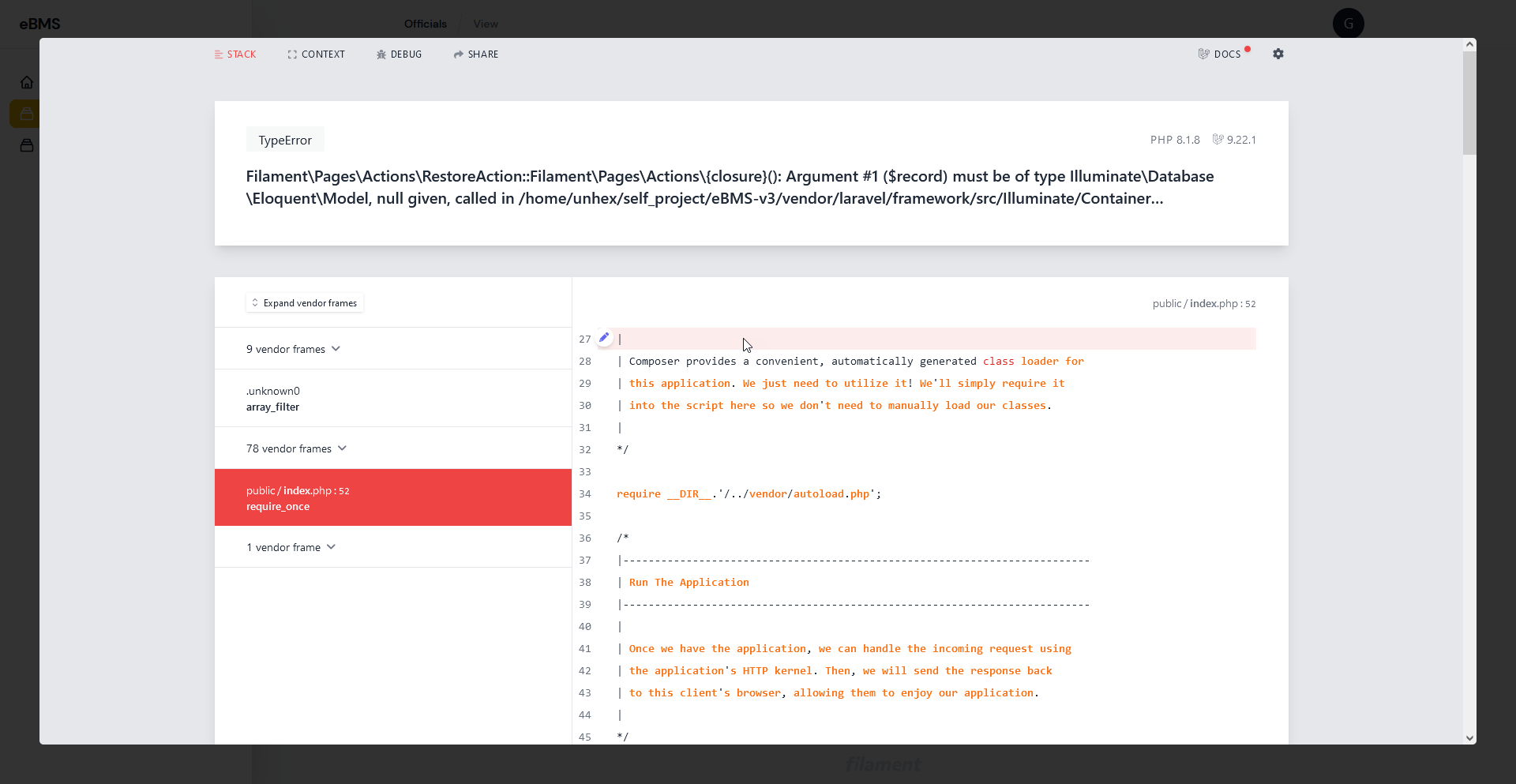Click the highlighted briefcase icon in the sidebar
This screenshot has width=1516, height=784.
pos(26,113)
